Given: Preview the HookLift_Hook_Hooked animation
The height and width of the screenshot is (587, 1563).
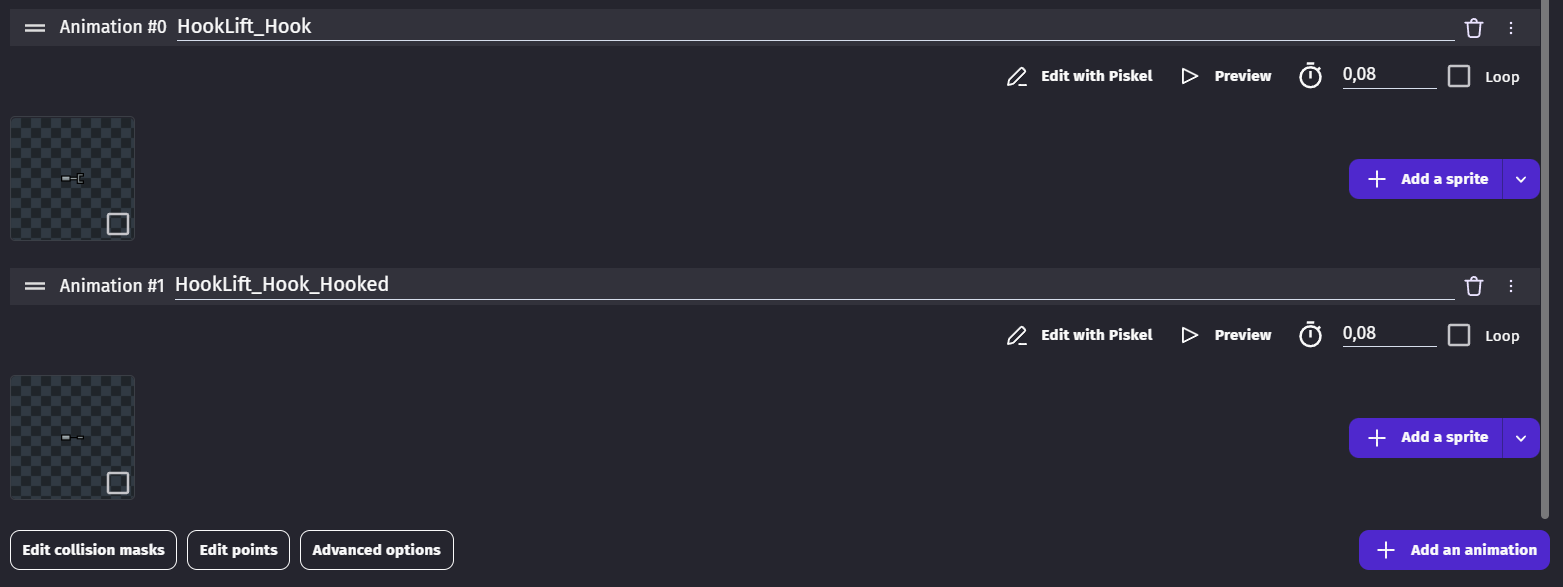Looking at the screenshot, I should [1227, 335].
